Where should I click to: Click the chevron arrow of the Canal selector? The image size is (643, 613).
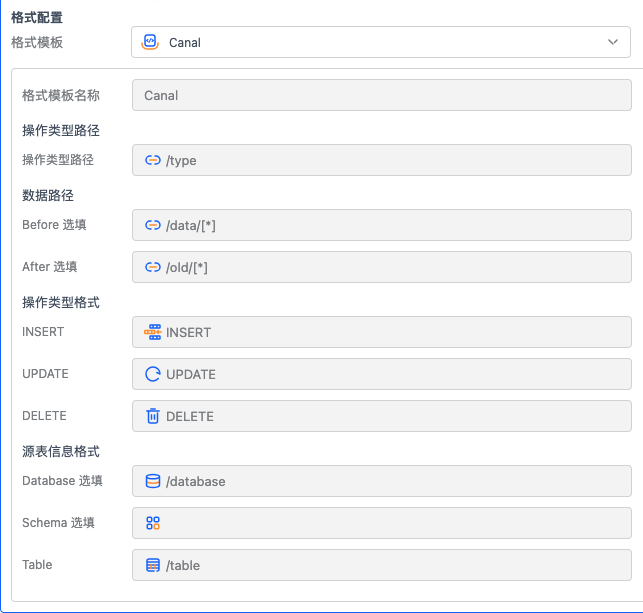[613, 42]
